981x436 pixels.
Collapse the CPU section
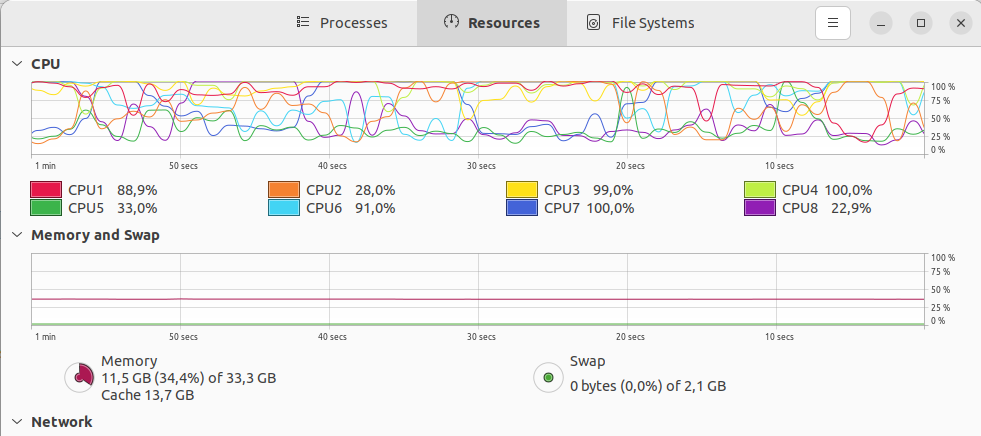(x=17, y=64)
